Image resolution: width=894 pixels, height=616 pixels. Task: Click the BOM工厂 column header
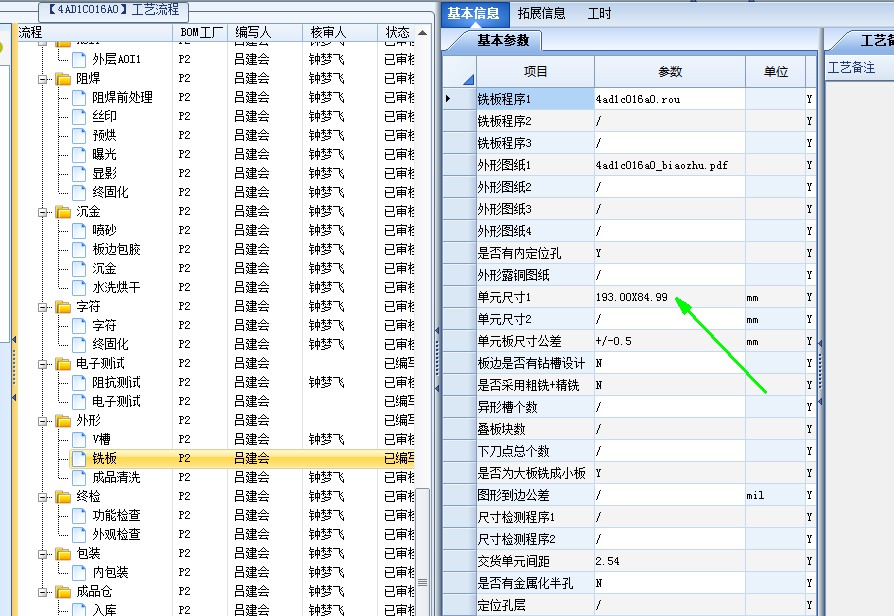201,33
